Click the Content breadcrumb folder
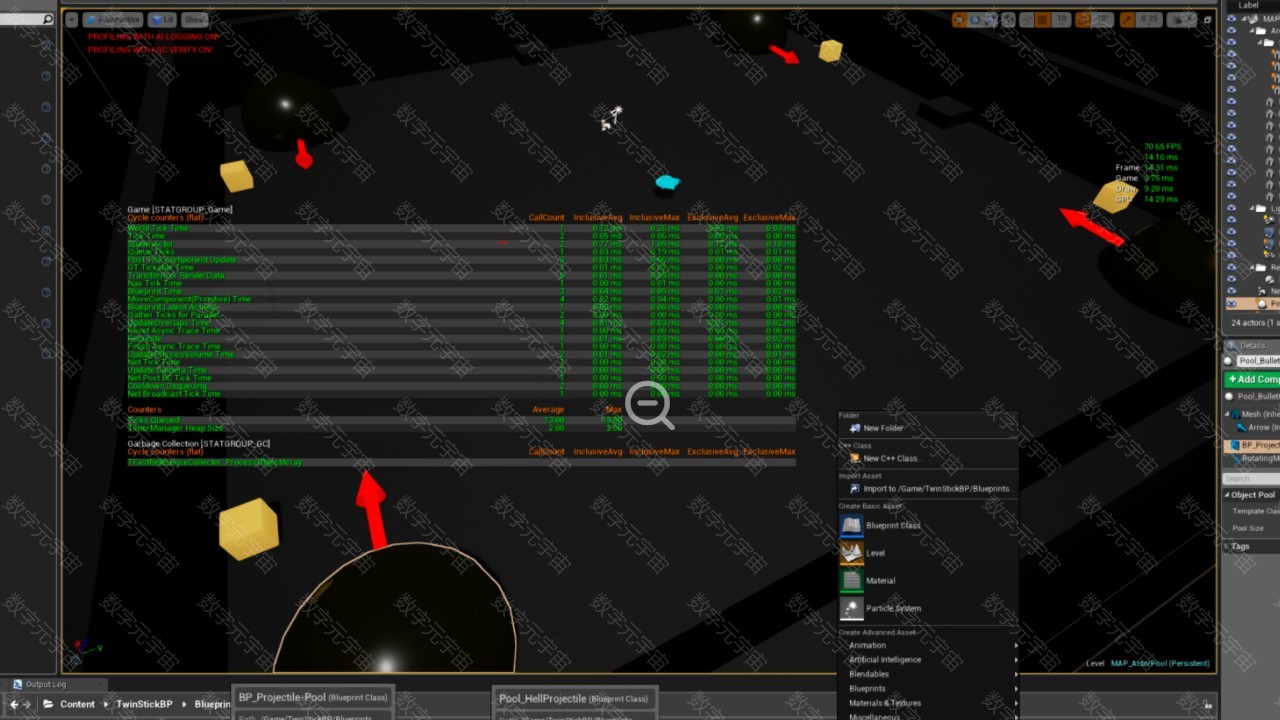Image resolution: width=1280 pixels, height=720 pixels. [77, 704]
